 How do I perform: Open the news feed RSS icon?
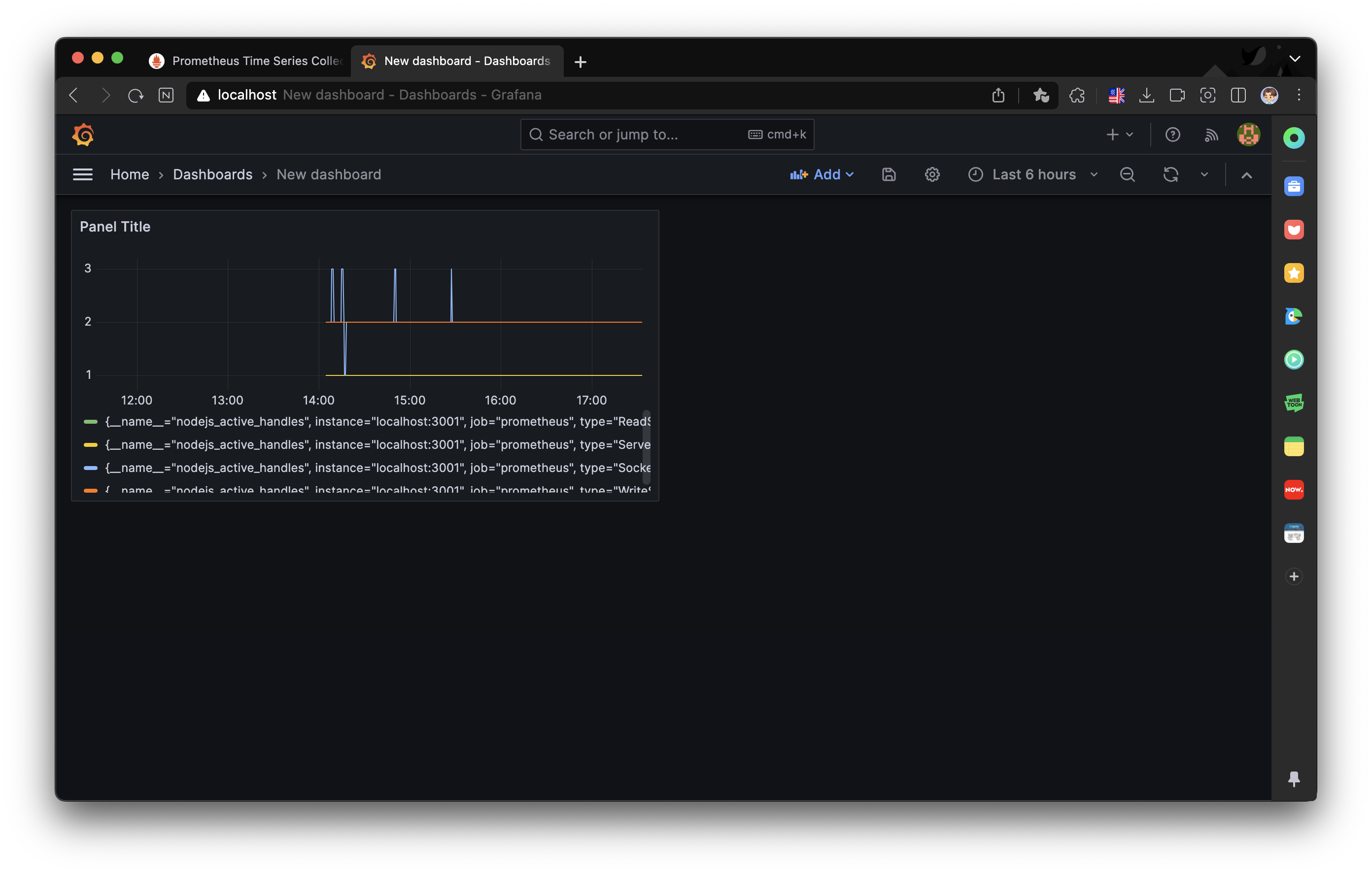pyautogui.click(x=1211, y=135)
